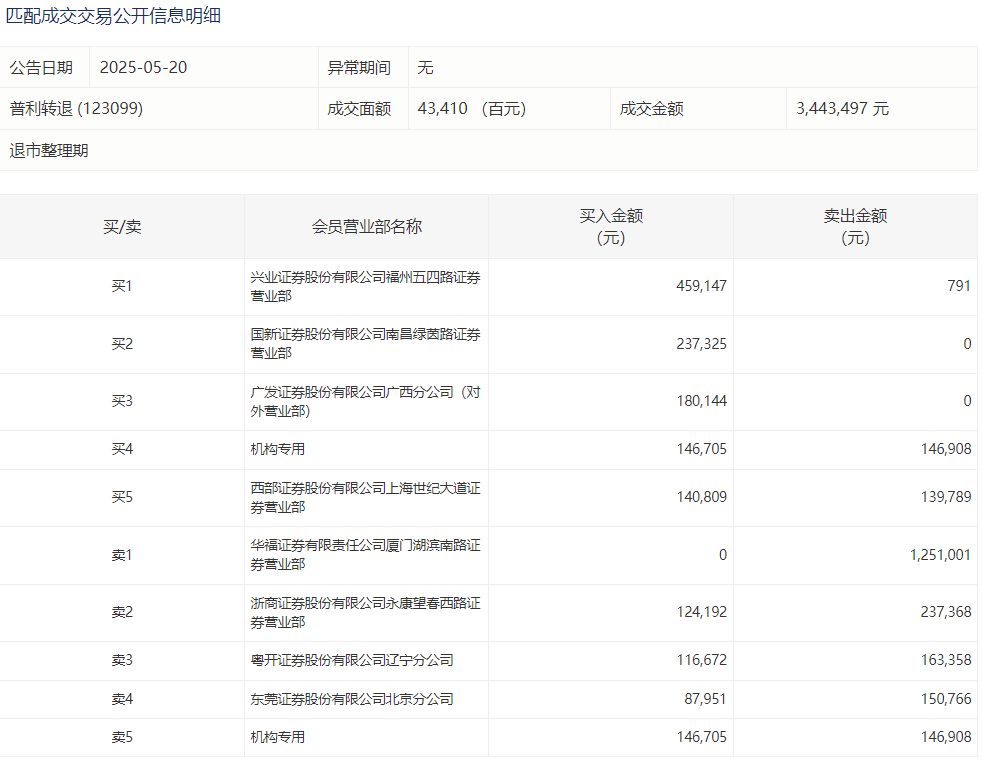
Task: Click 粤开证券股份有限公司辽宁分公司
Action: [x=352, y=661]
